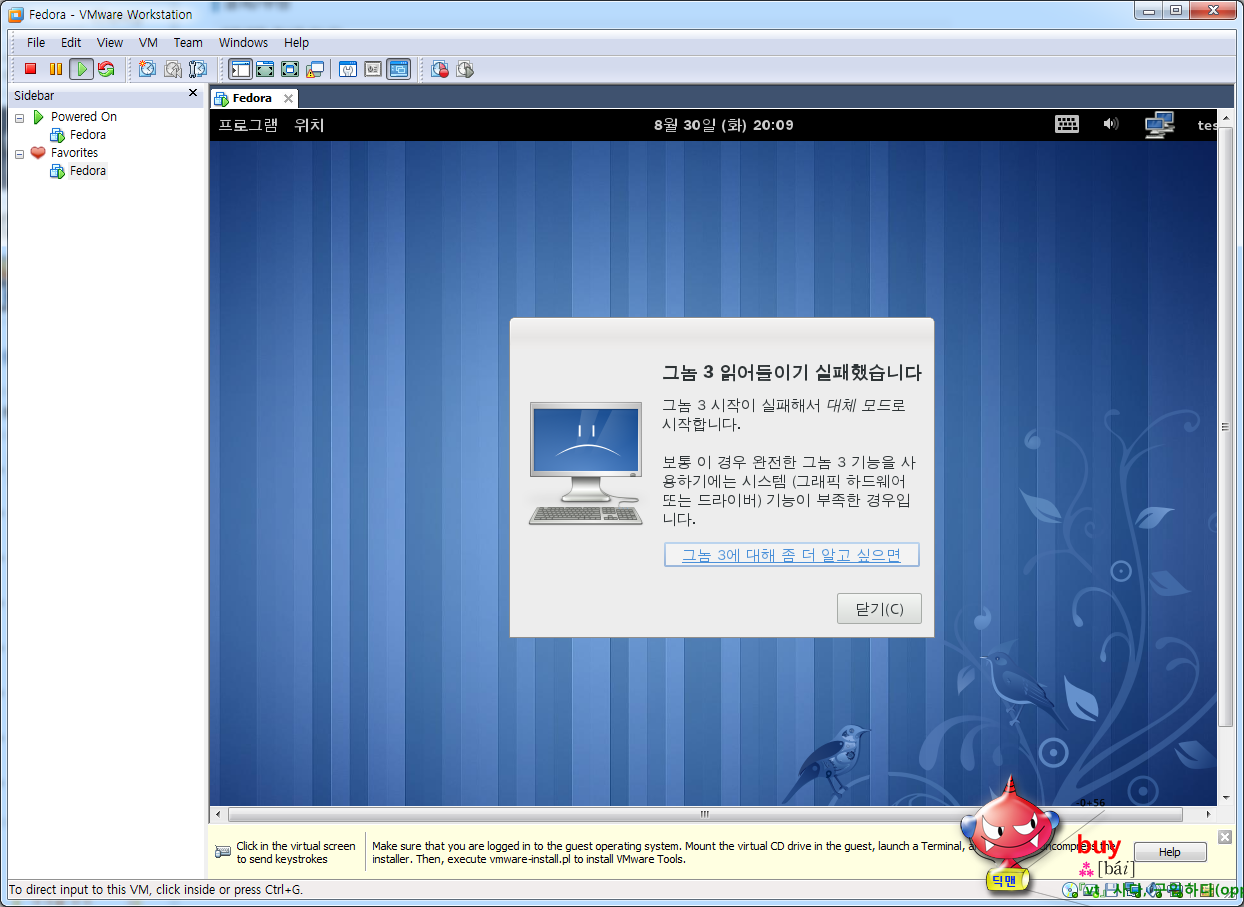Open the VM menu
This screenshot has height=907, width=1244.
click(148, 43)
